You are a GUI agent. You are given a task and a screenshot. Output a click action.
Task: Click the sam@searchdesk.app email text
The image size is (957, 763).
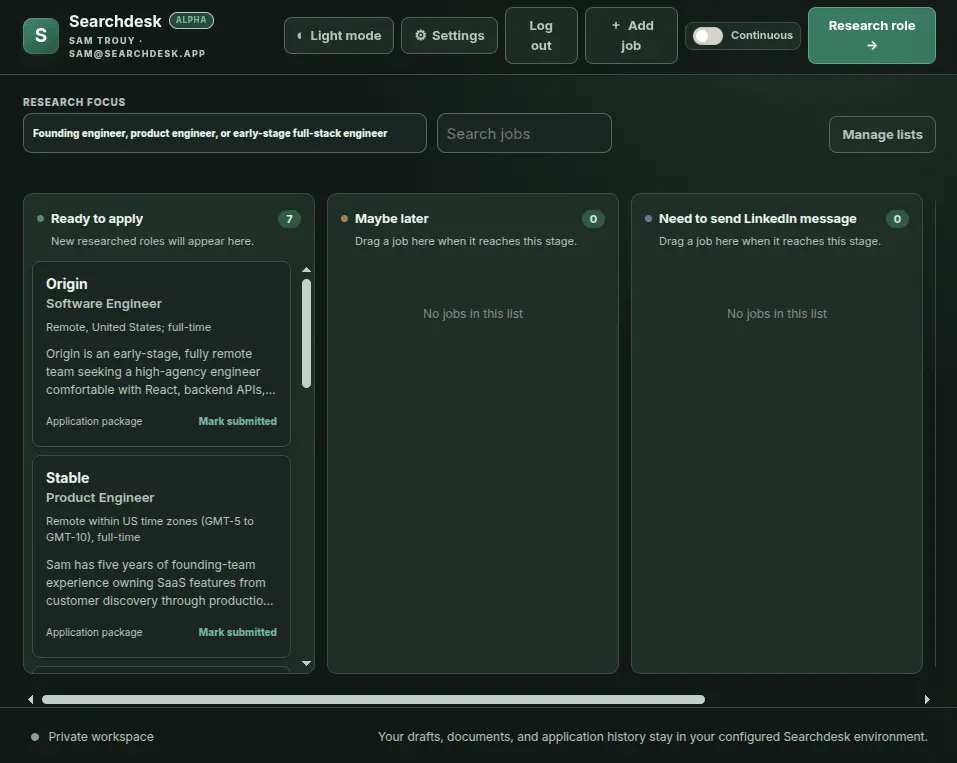[x=137, y=54]
